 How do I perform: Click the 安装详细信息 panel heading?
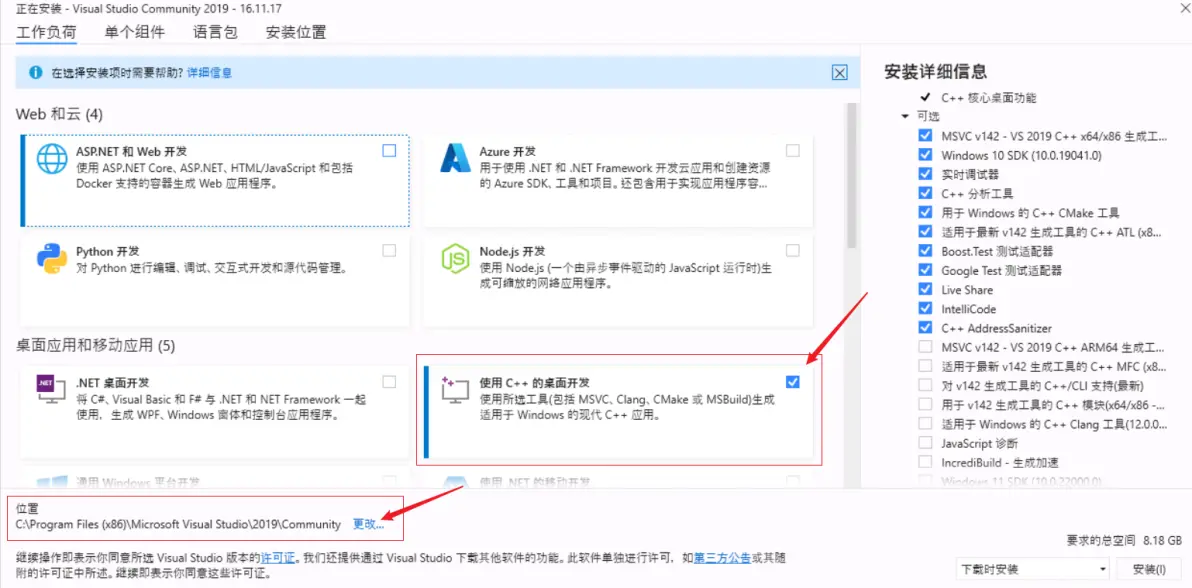pos(936,72)
